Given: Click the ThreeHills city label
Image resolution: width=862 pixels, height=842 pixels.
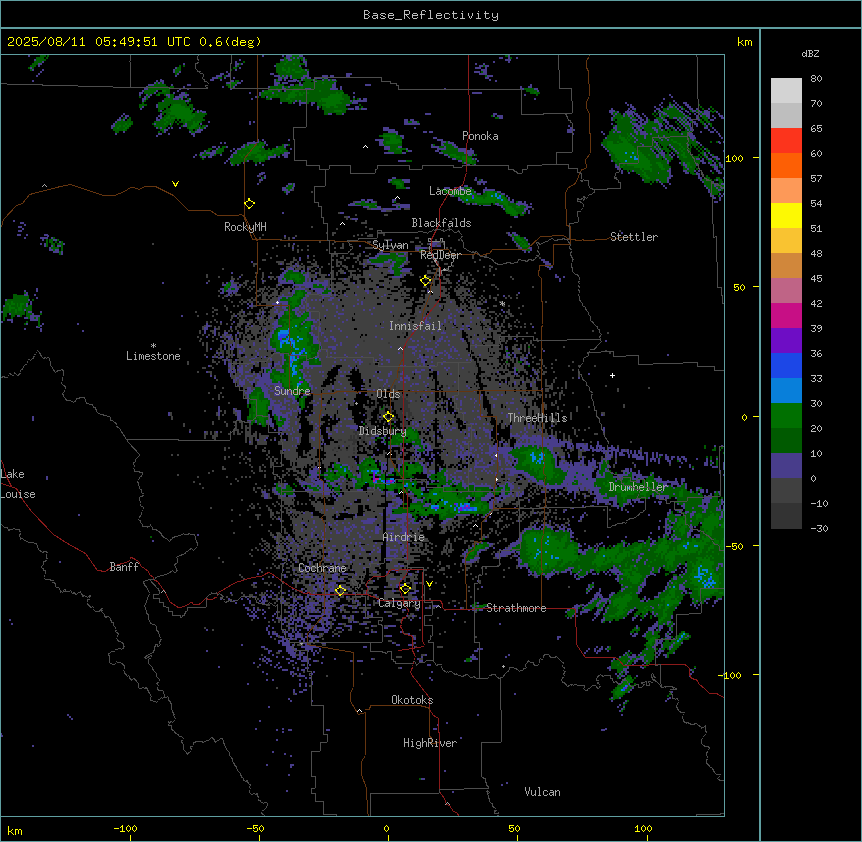Looking at the screenshot, I should point(538,418).
